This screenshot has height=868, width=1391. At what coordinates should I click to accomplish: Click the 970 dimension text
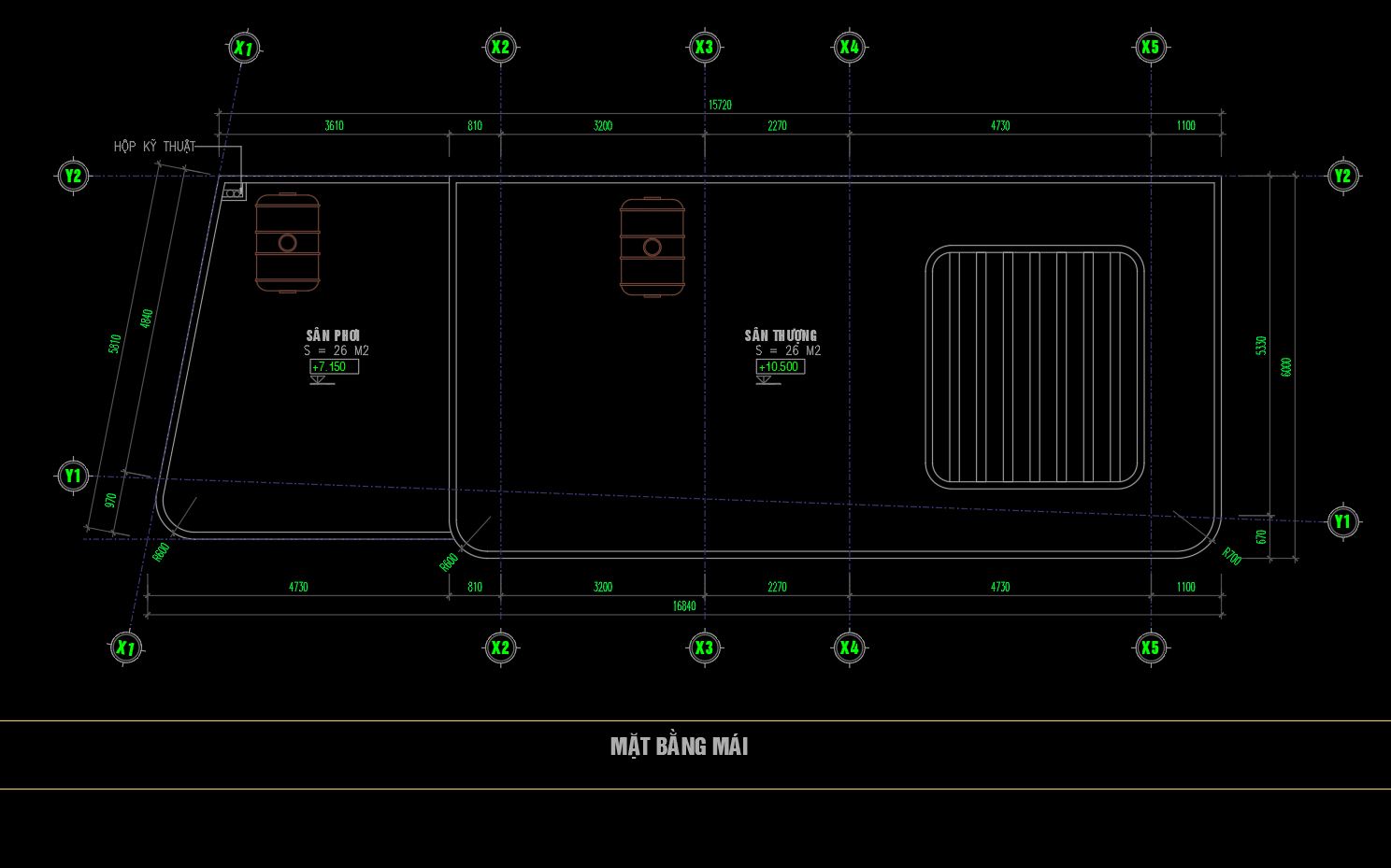click(111, 501)
